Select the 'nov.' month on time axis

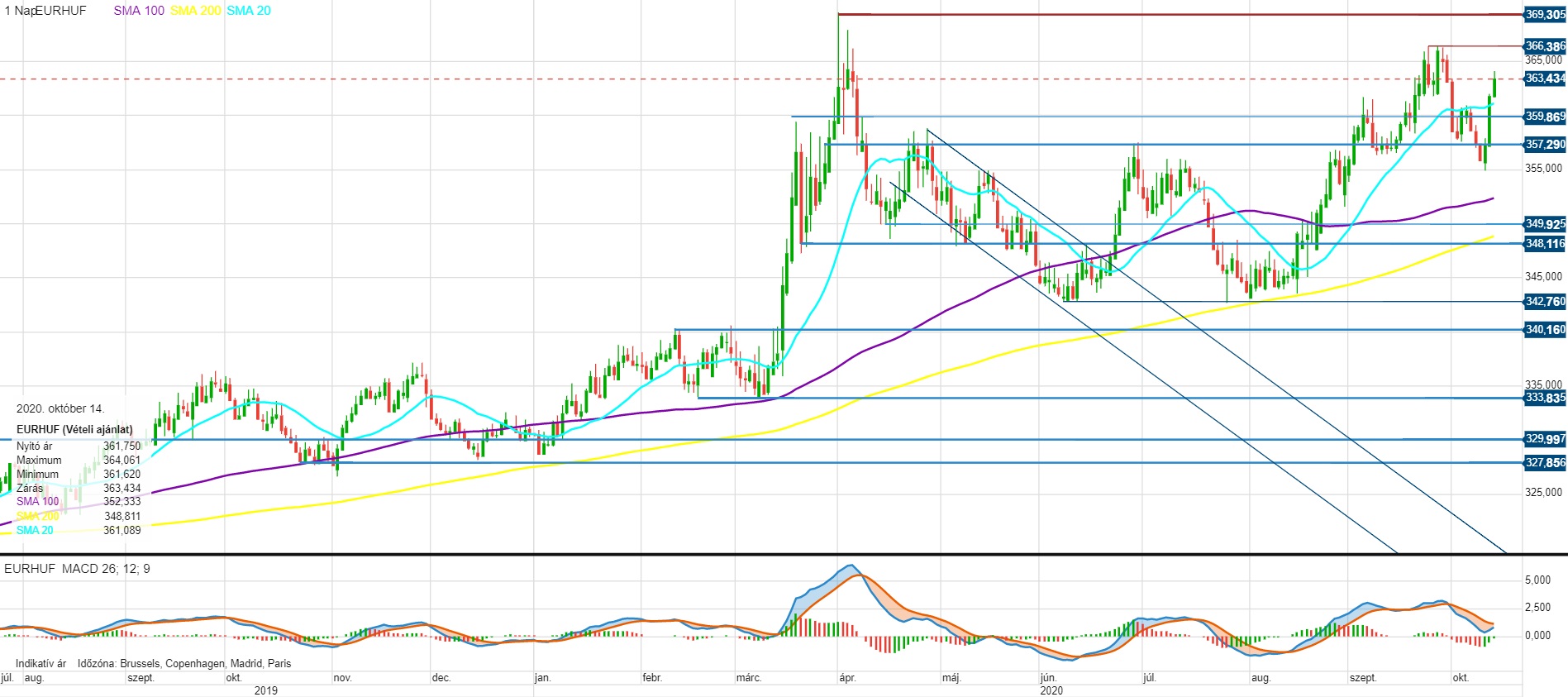coord(342,678)
